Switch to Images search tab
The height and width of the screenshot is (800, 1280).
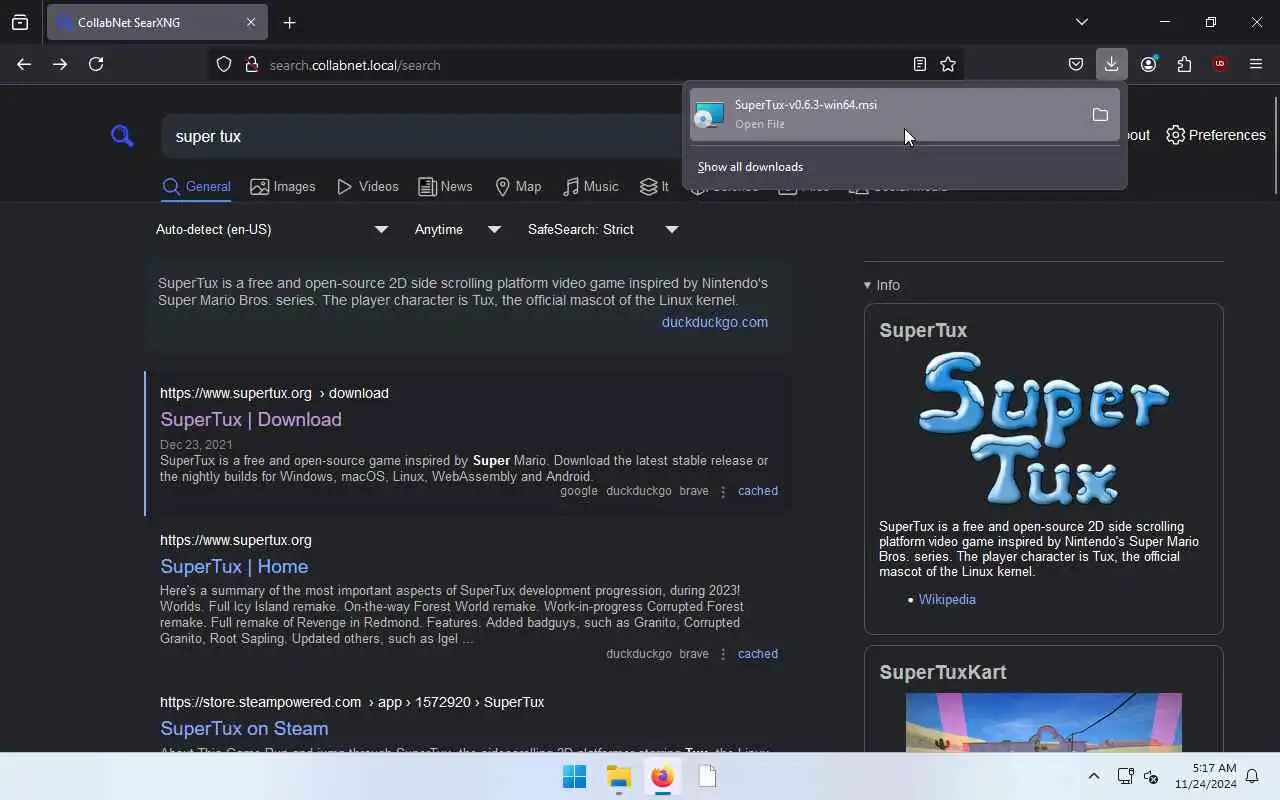tap(283, 187)
